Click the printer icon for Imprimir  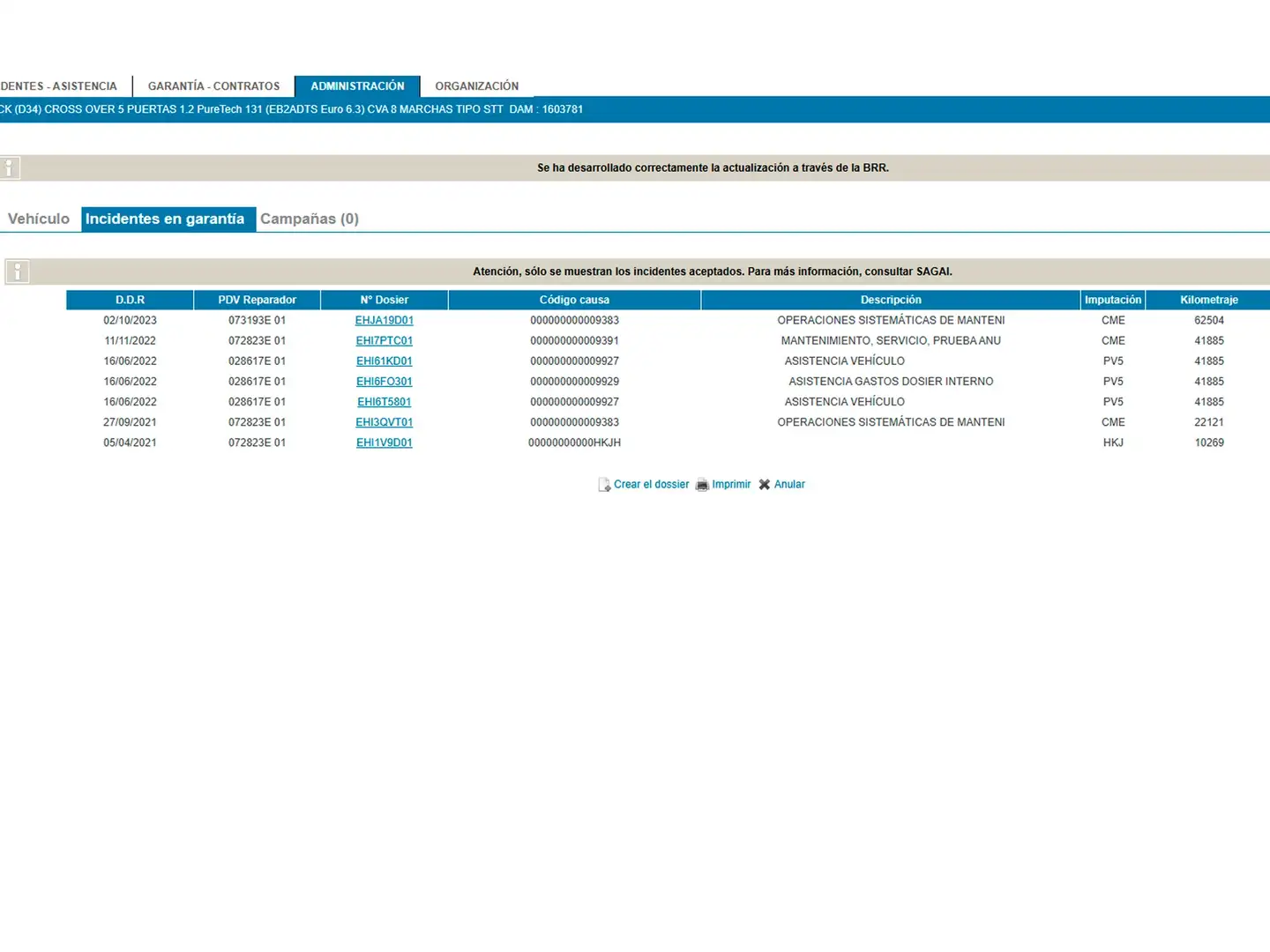[702, 485]
